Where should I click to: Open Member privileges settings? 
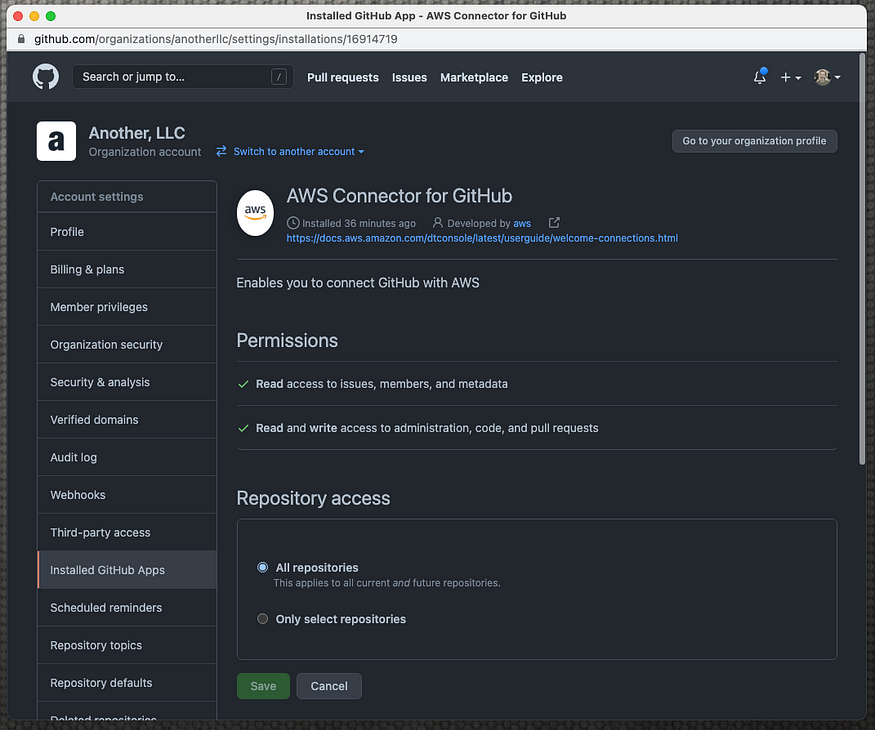pos(127,307)
